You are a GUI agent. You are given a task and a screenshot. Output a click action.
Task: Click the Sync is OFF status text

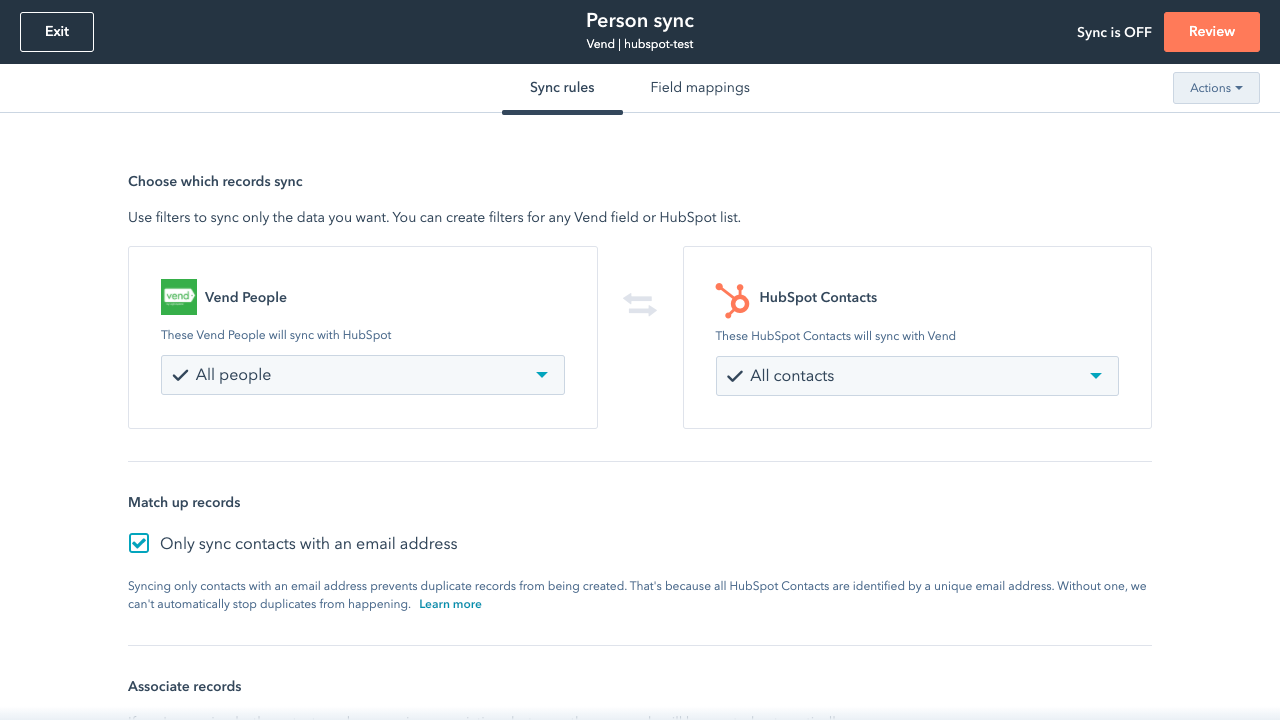[1114, 31]
